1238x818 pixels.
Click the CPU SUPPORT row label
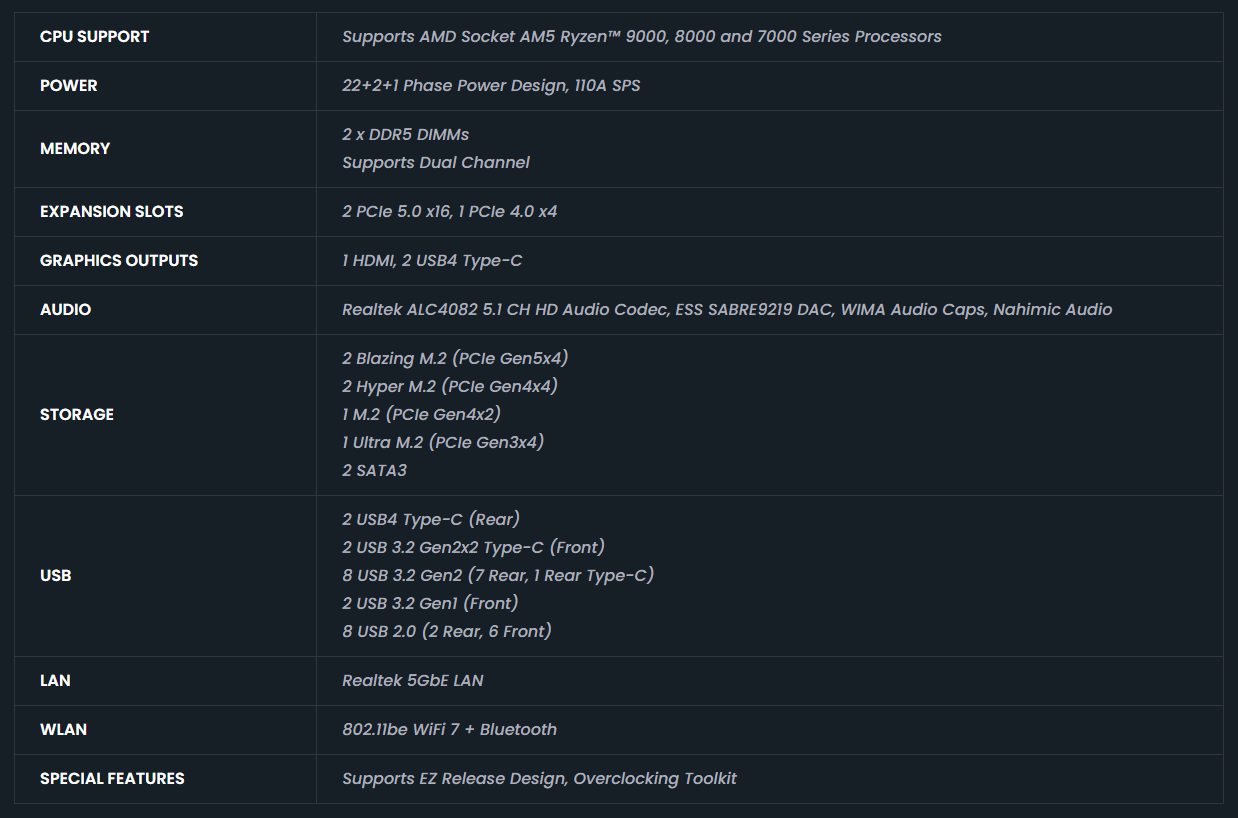(x=94, y=37)
